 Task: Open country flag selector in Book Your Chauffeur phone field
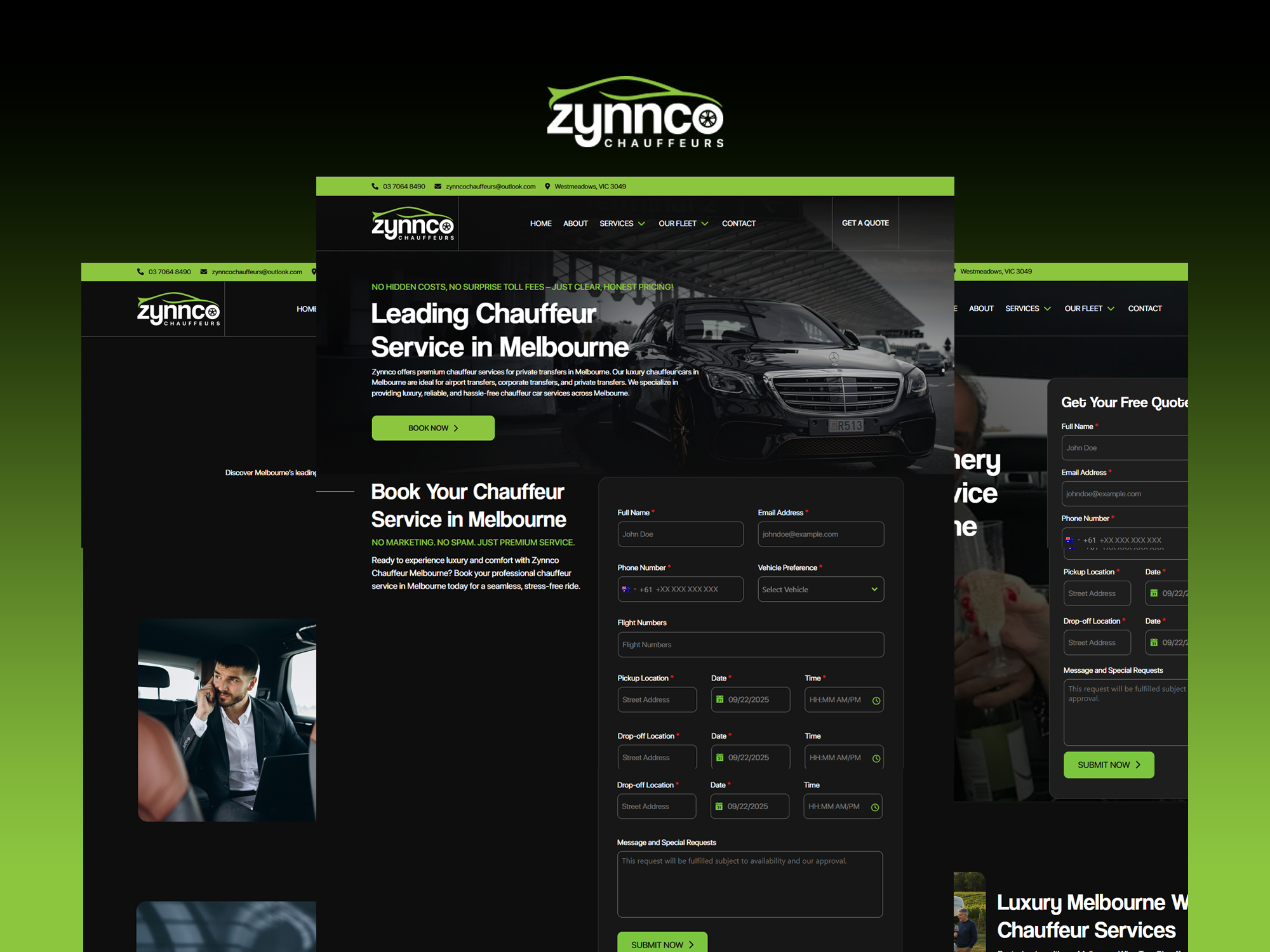(627, 590)
